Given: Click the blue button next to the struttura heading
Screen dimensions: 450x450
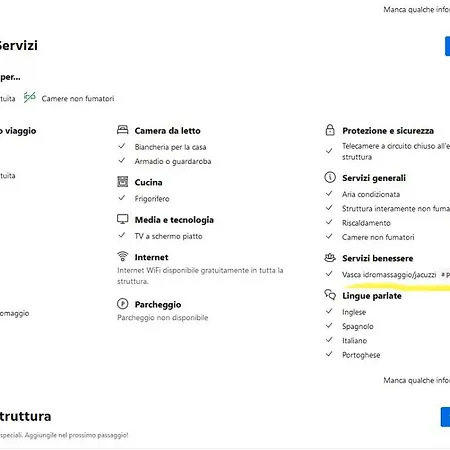Looking at the screenshot, I should pyautogui.click(x=445, y=417).
